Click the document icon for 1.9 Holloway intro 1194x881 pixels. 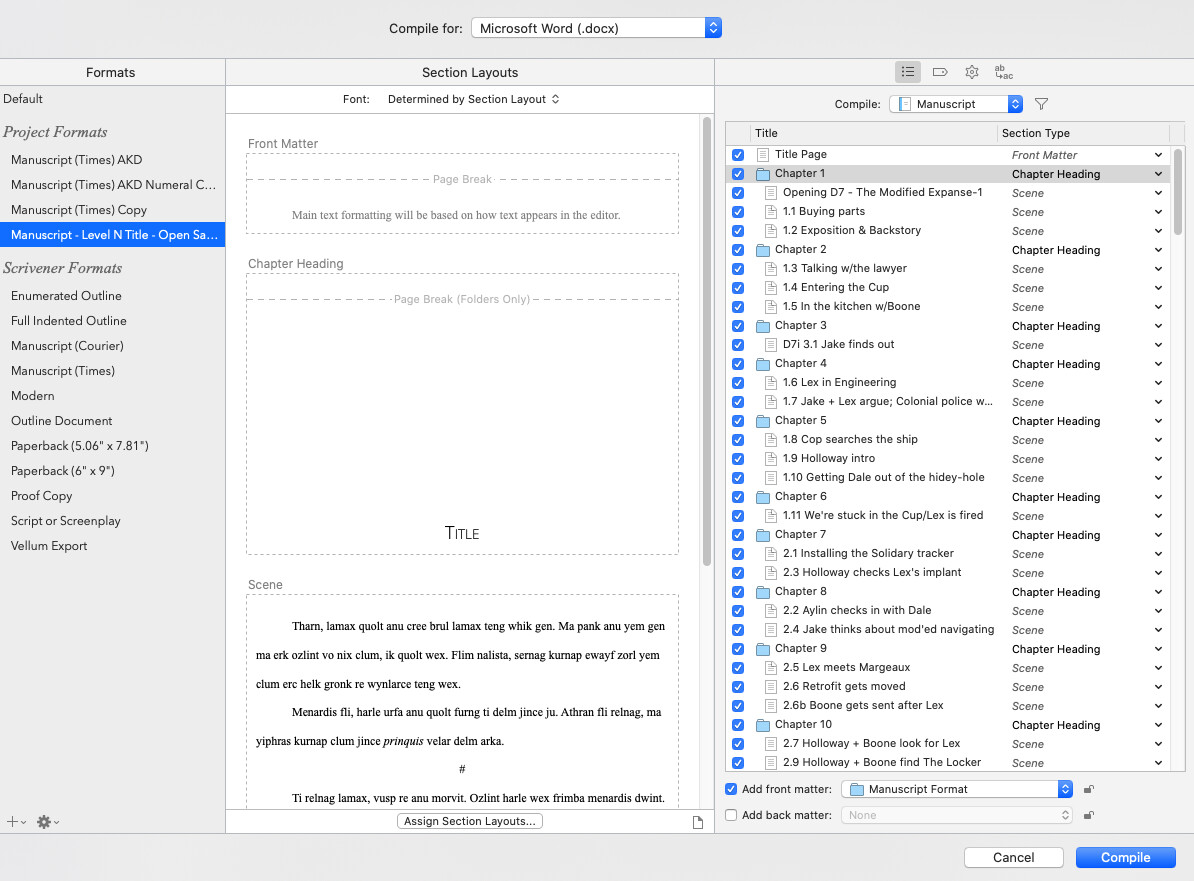[771, 458]
